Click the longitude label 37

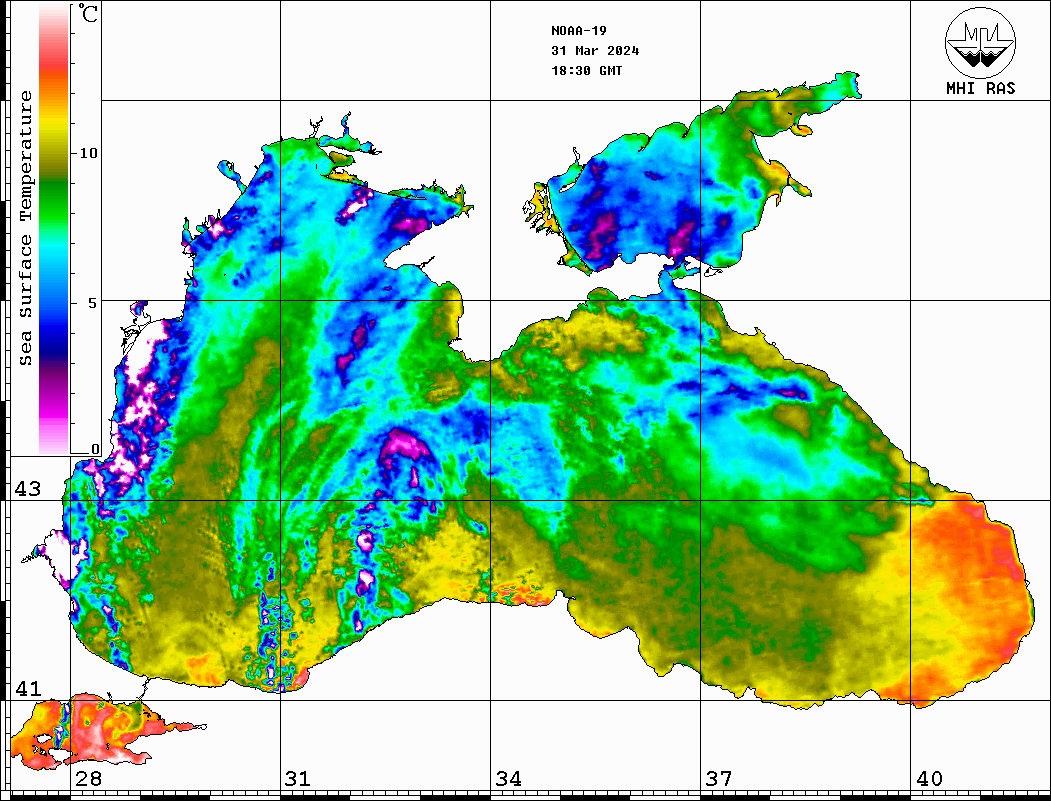coord(719,779)
